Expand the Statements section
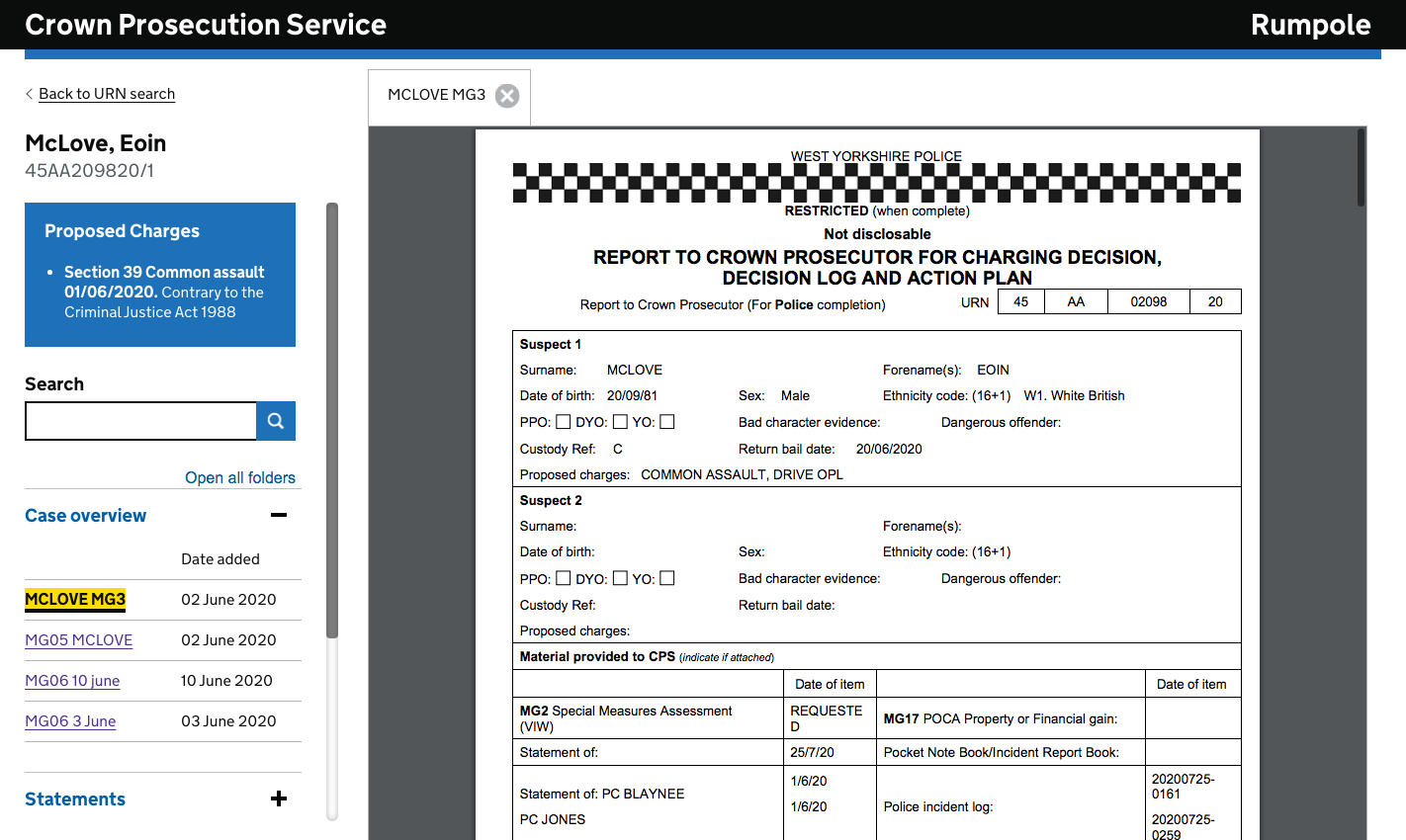This screenshot has width=1406, height=840. [x=279, y=798]
